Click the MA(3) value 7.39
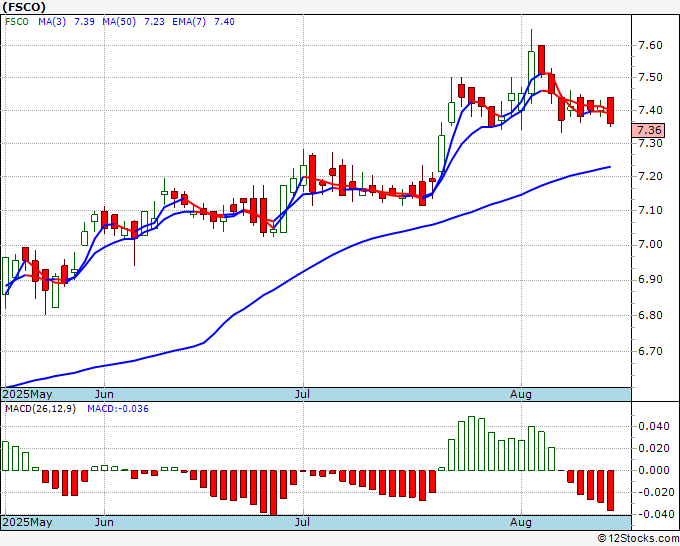 [84, 22]
